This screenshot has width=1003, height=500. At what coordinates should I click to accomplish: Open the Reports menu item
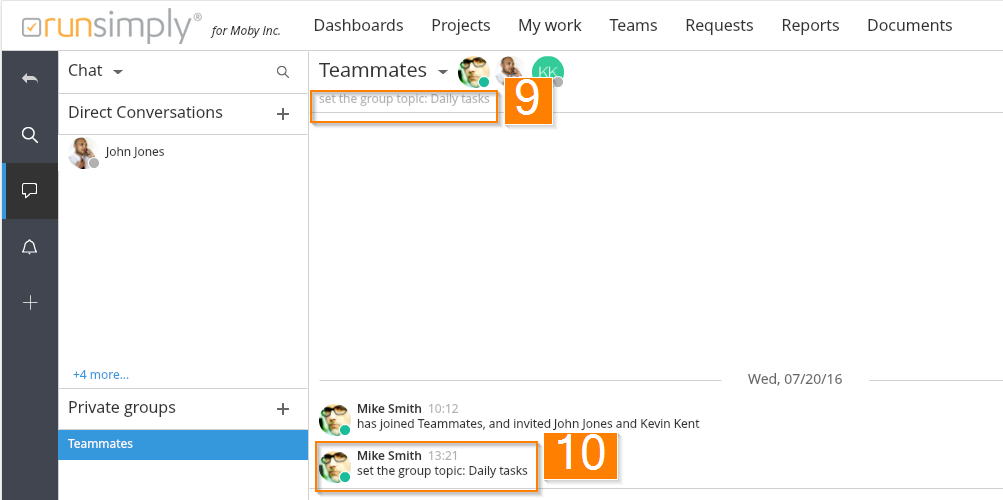(810, 25)
